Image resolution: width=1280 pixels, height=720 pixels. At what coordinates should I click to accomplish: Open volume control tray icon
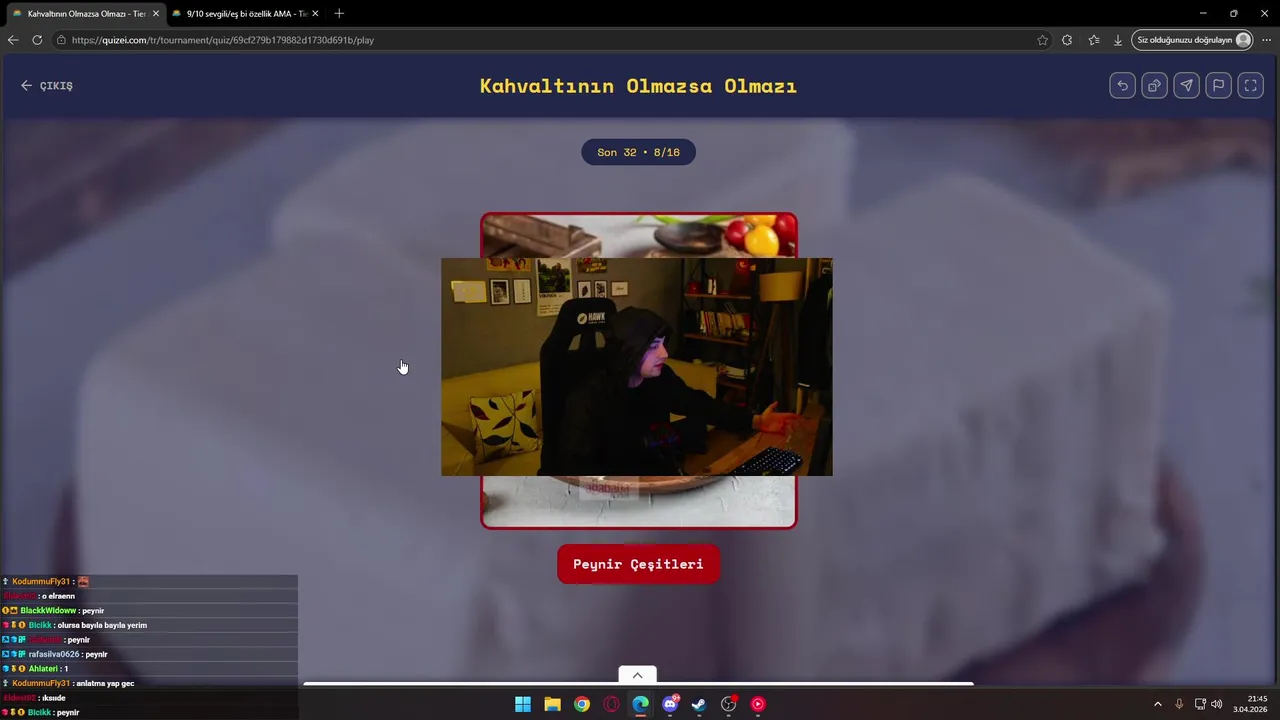(1217, 704)
